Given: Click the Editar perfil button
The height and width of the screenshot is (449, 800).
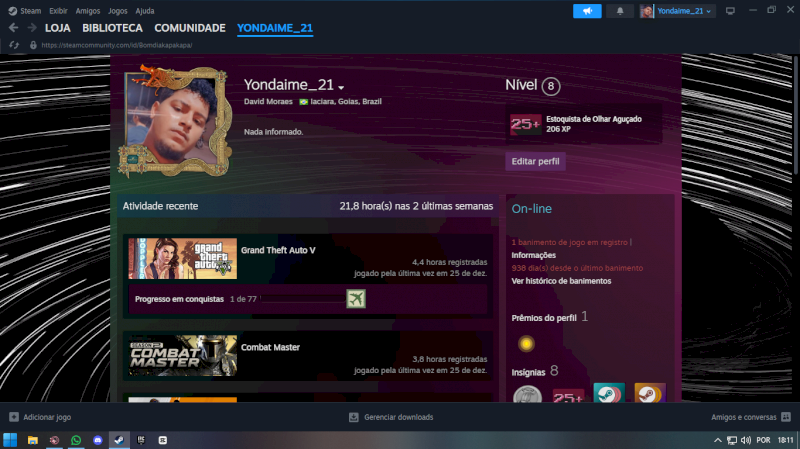Looking at the screenshot, I should pyautogui.click(x=535, y=161).
